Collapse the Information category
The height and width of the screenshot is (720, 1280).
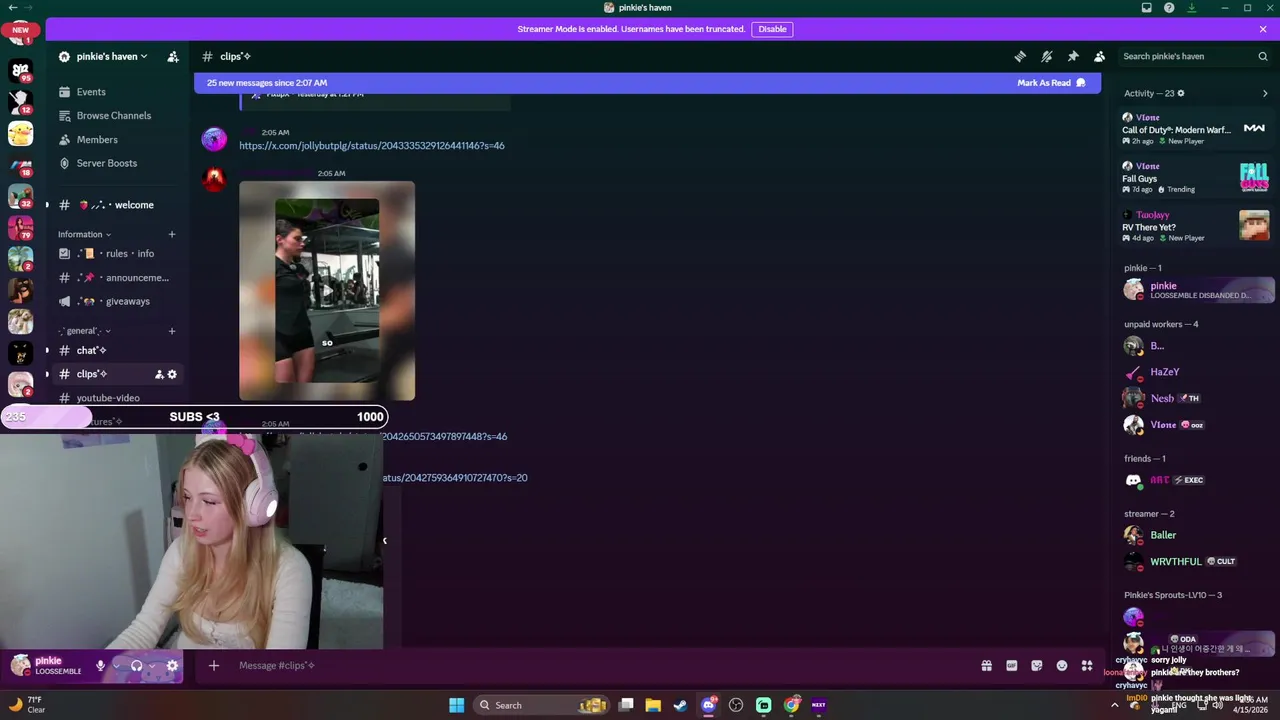[84, 234]
